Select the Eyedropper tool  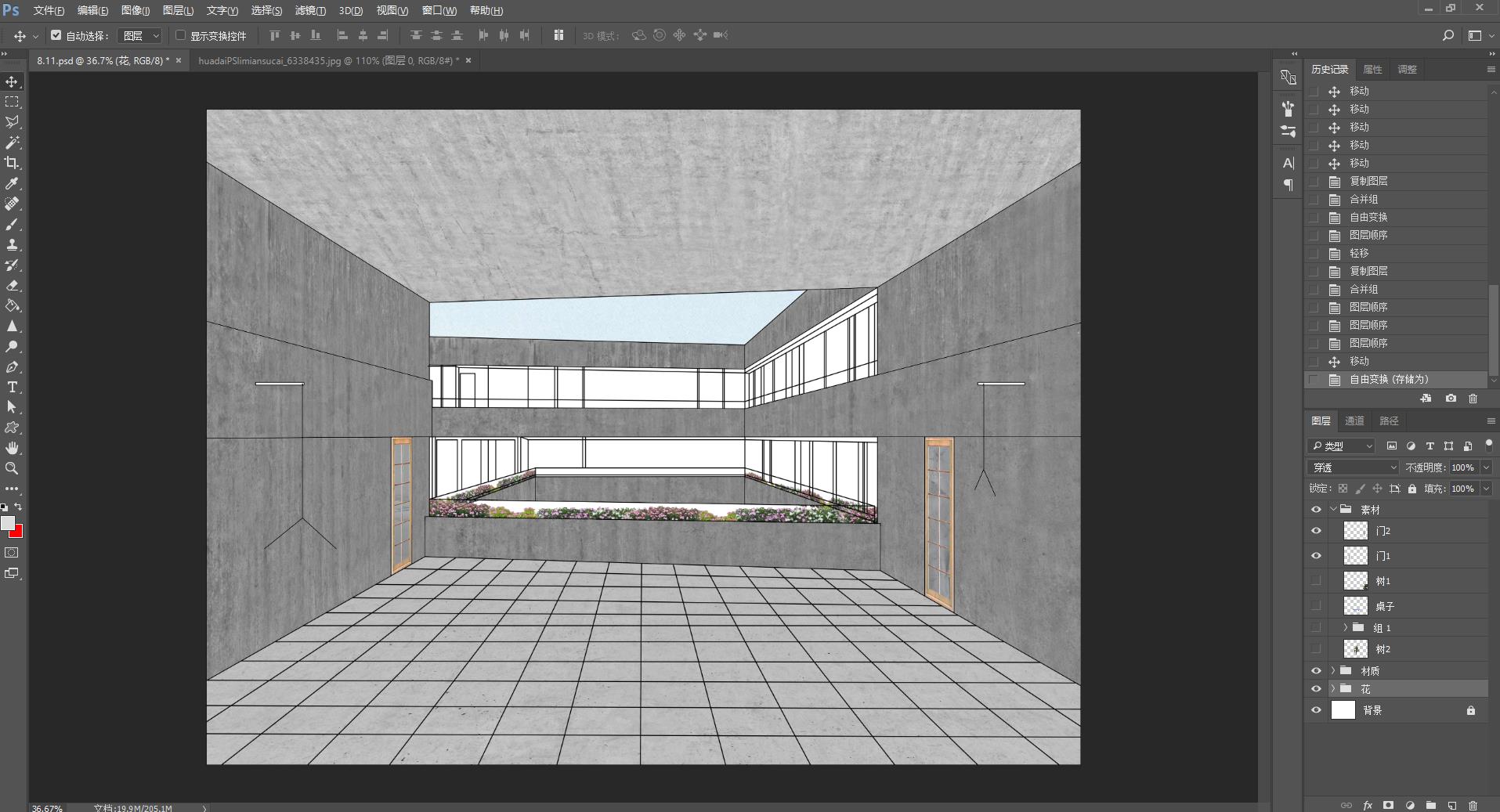click(x=12, y=183)
